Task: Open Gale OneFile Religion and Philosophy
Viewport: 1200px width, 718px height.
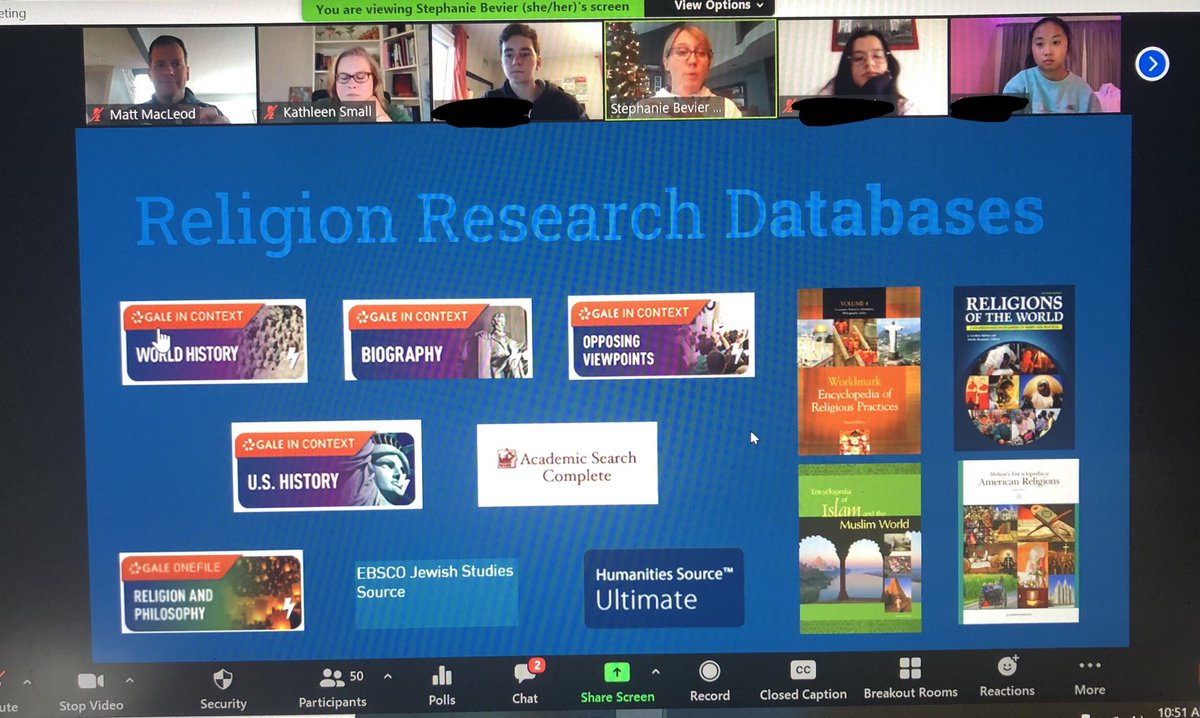Action: 211,592
